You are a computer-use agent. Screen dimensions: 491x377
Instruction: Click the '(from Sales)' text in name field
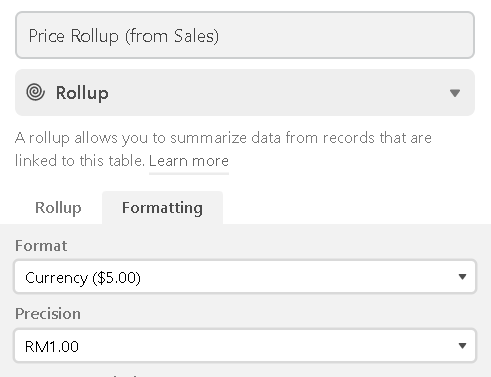pos(172,36)
